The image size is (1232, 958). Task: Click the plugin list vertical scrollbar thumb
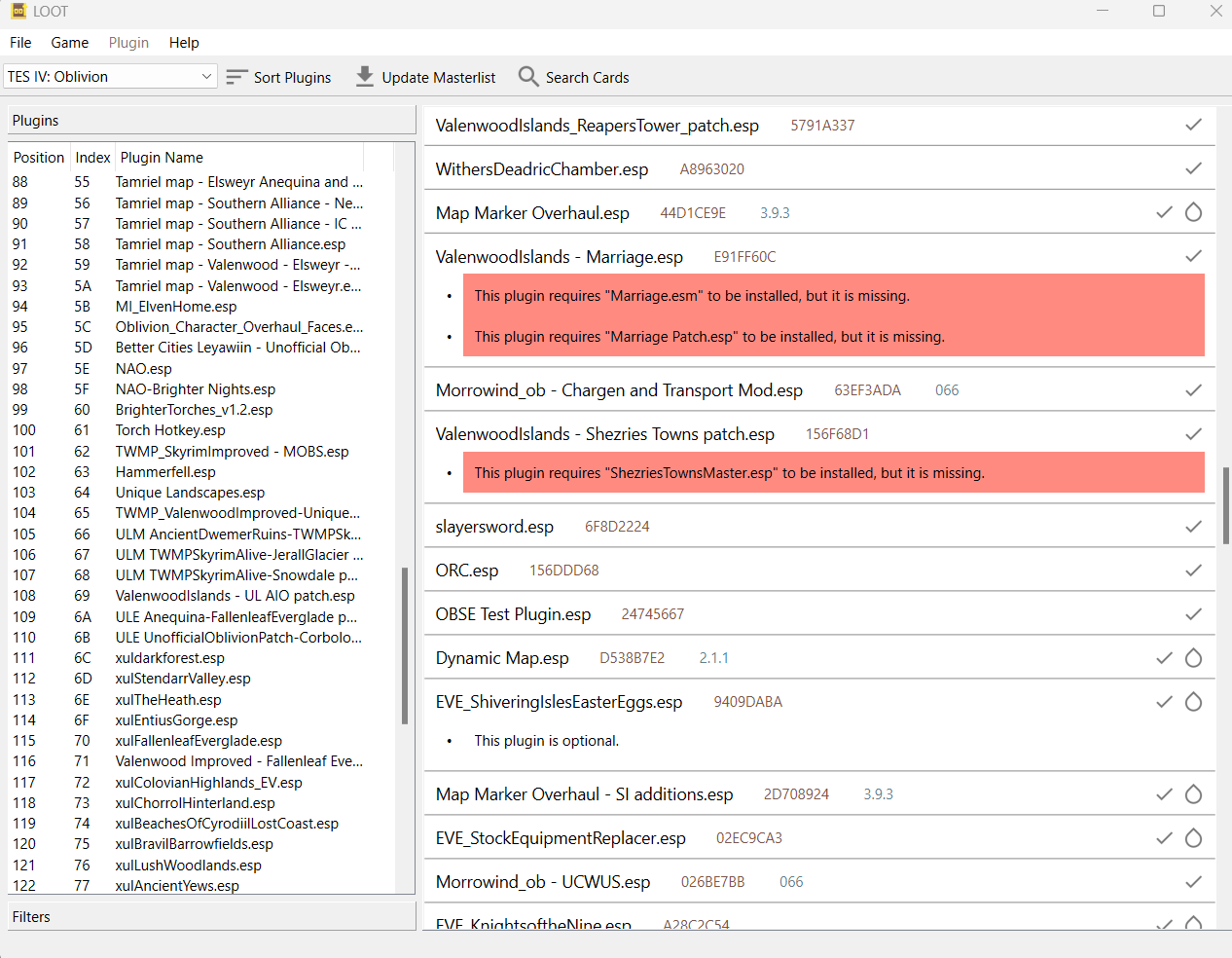405,646
